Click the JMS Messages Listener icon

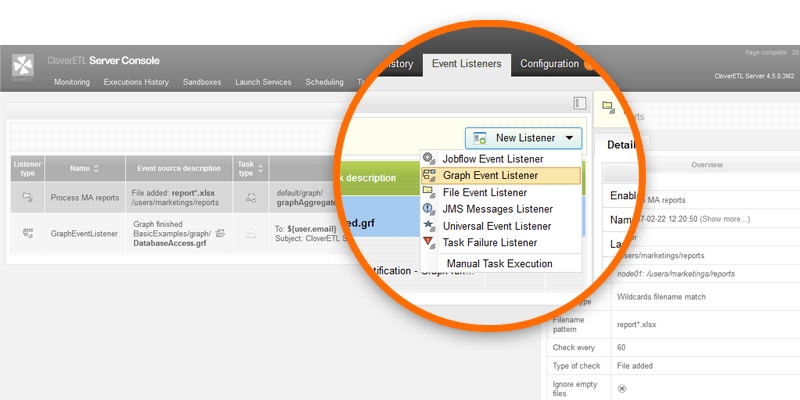[429, 209]
